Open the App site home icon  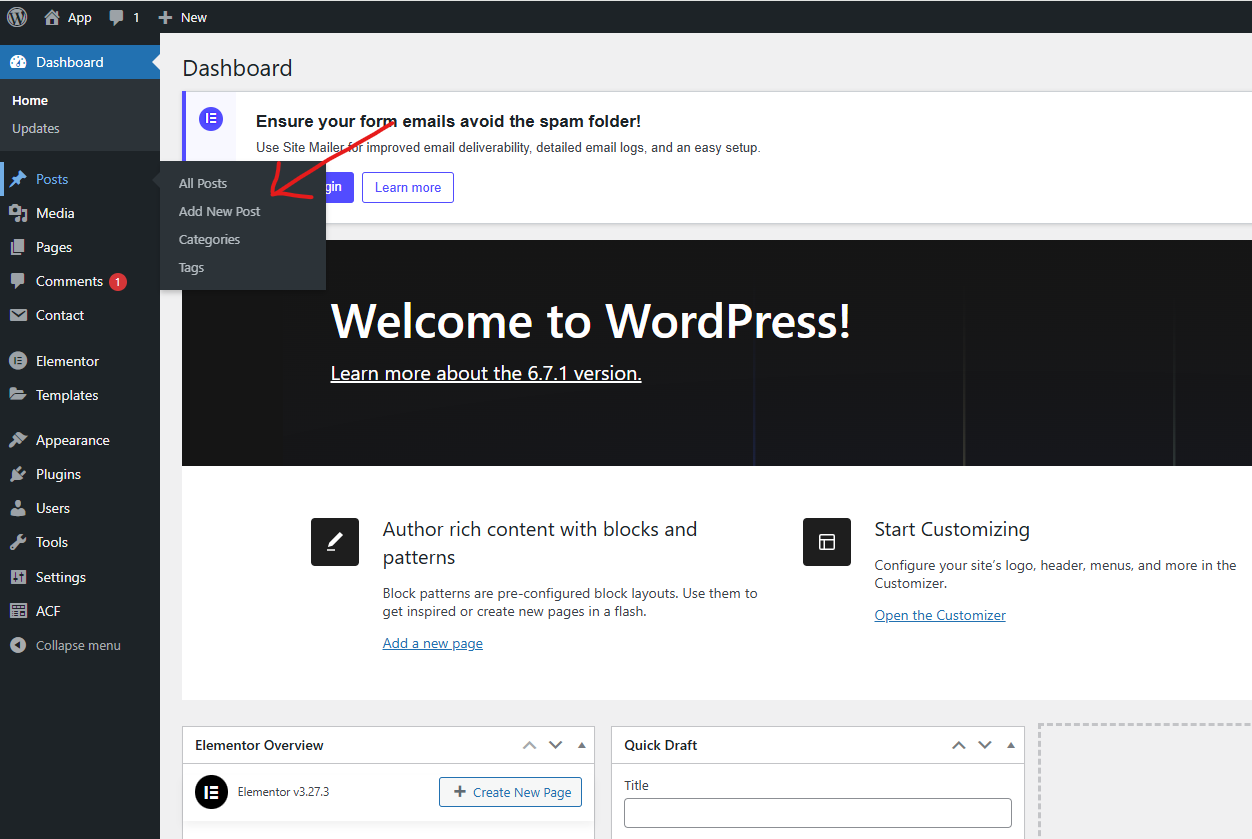tap(52, 17)
